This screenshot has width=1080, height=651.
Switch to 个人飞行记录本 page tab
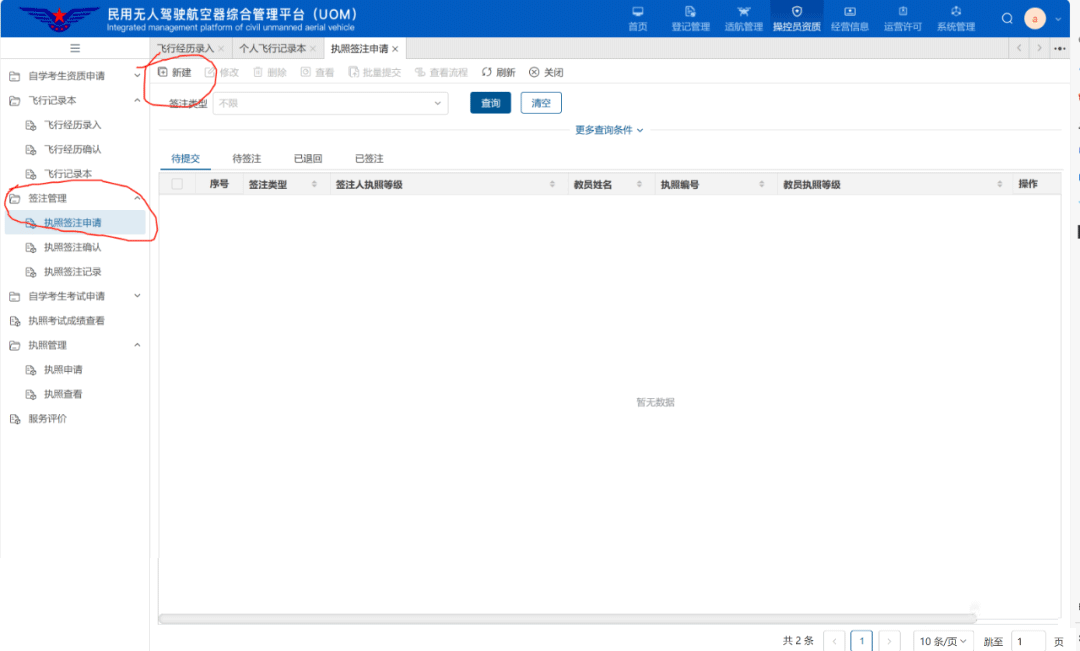272,49
